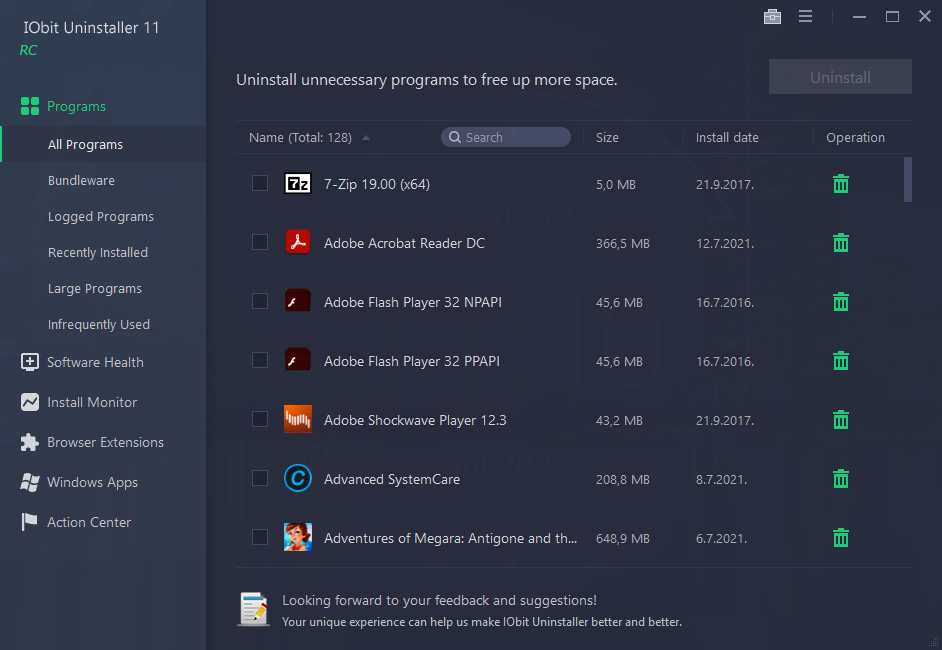This screenshot has width=942, height=650.
Task: Select the Adobe Acrobat Reader DC name
Action: 404,243
